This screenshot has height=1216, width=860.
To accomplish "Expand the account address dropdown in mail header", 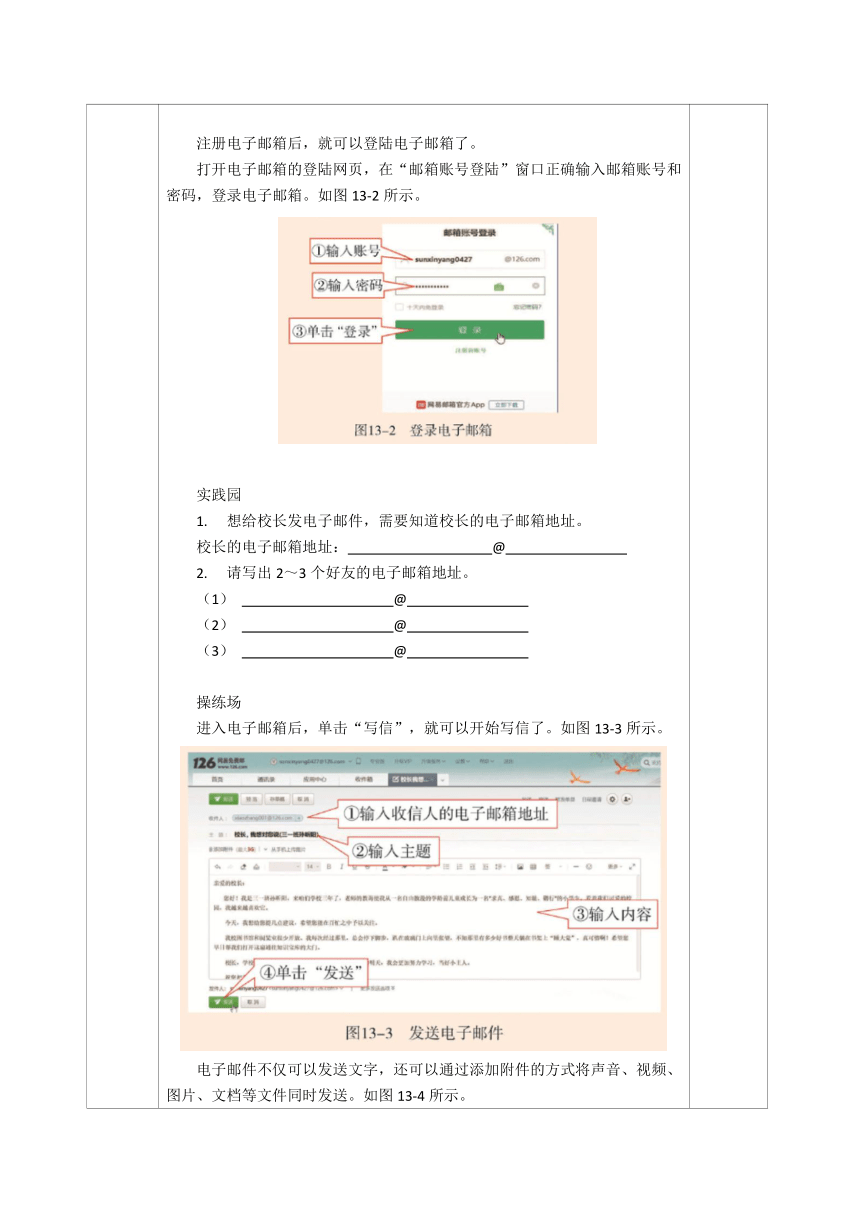I will (x=350, y=761).
